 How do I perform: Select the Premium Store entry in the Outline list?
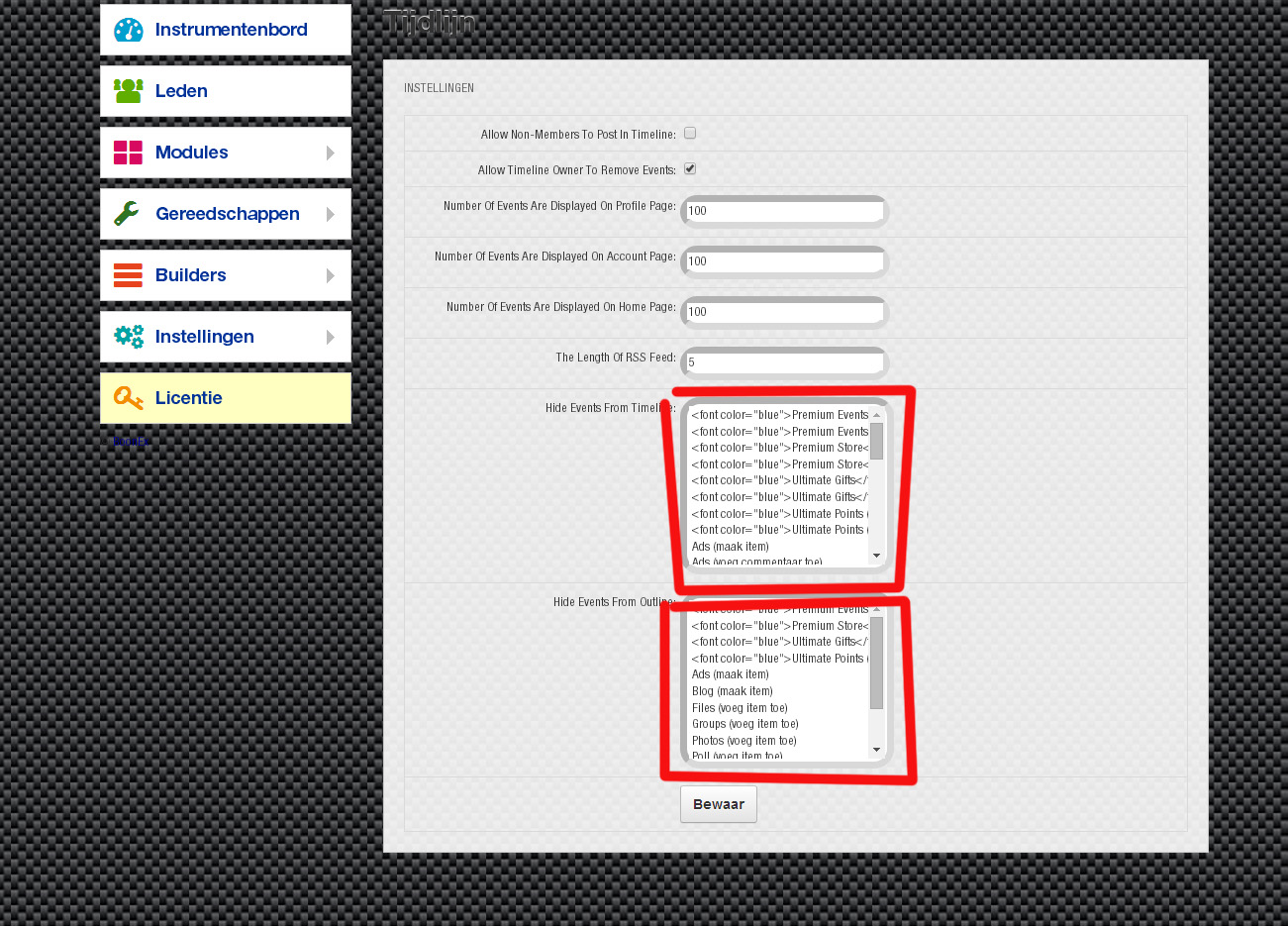(x=779, y=626)
